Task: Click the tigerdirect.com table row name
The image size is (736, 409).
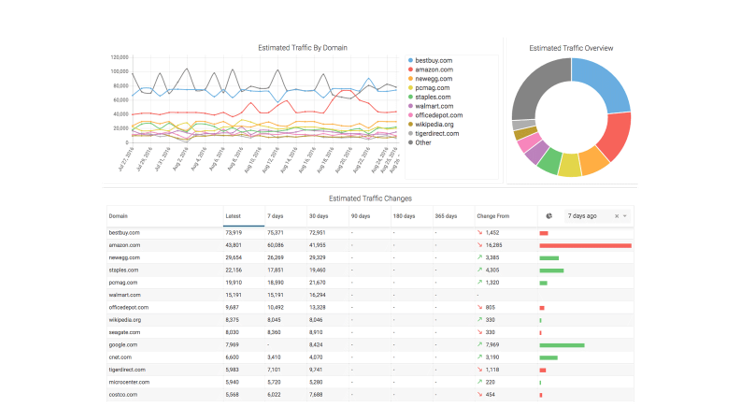Action: (x=127, y=370)
